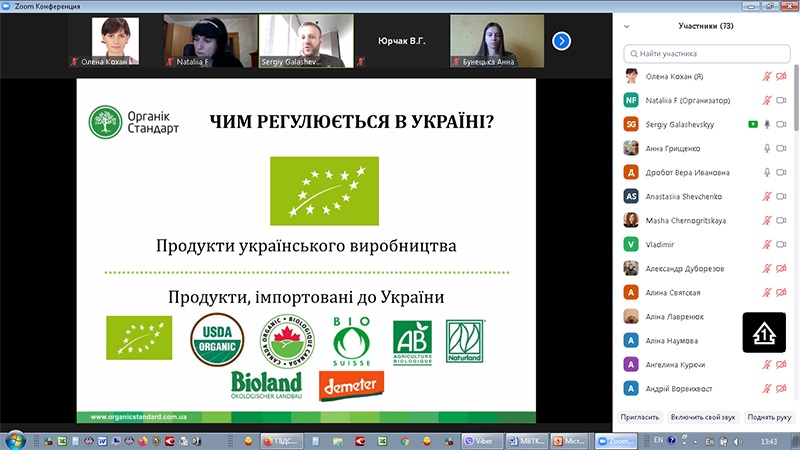The width and height of the screenshot is (800, 450).
Task: Click muted mic for Masha Chernogritskaya
Action: (766, 220)
